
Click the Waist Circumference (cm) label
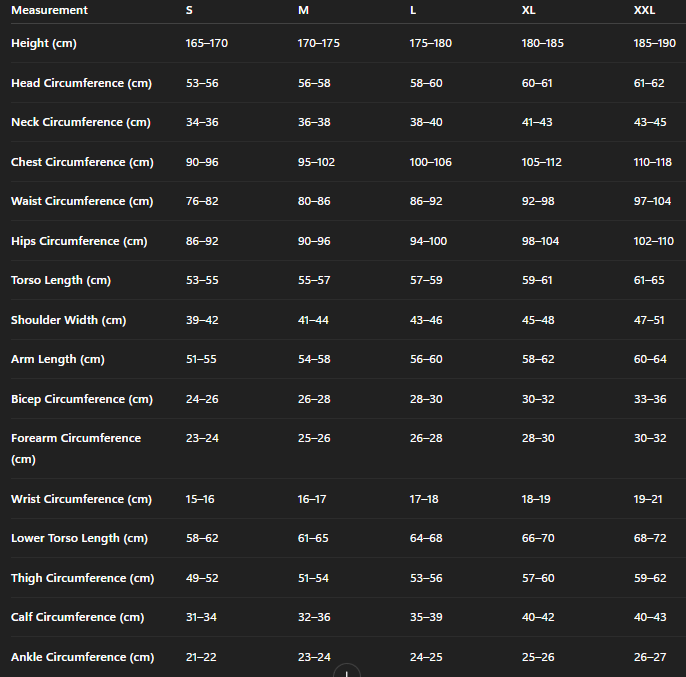(x=82, y=201)
